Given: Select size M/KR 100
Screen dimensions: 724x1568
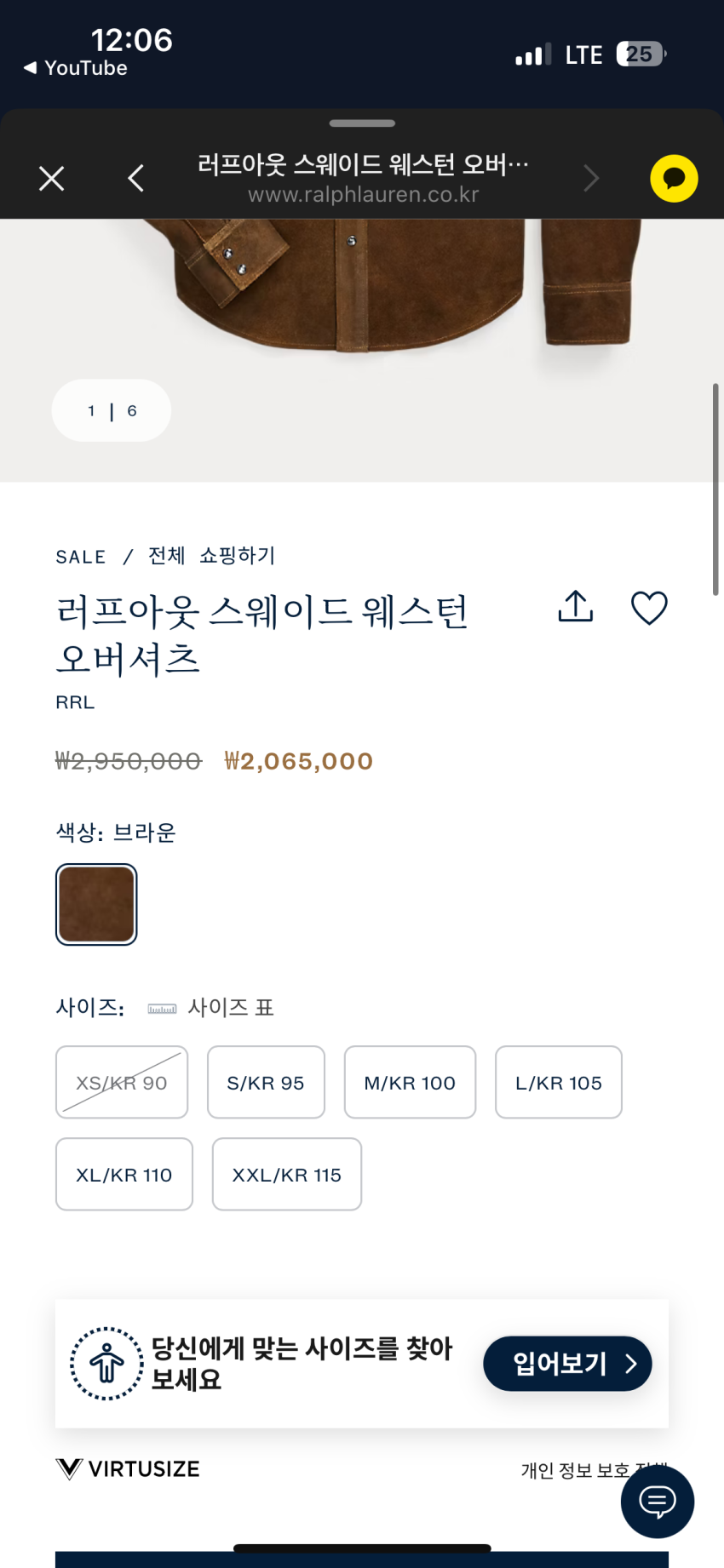Looking at the screenshot, I should 410,1083.
